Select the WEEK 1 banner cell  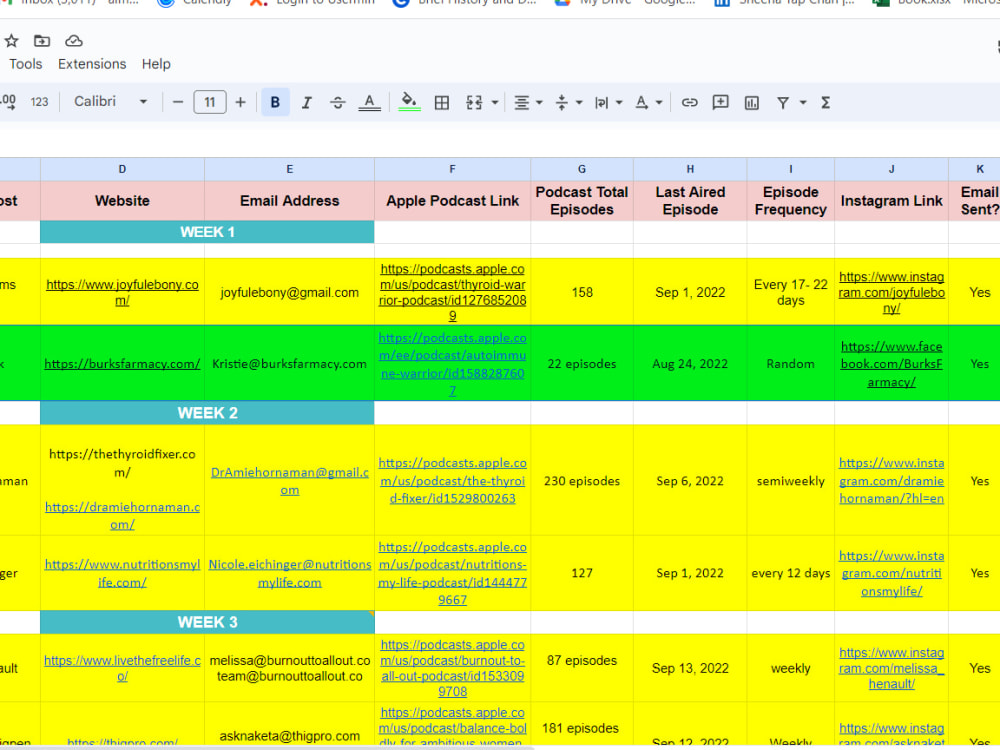pos(207,232)
